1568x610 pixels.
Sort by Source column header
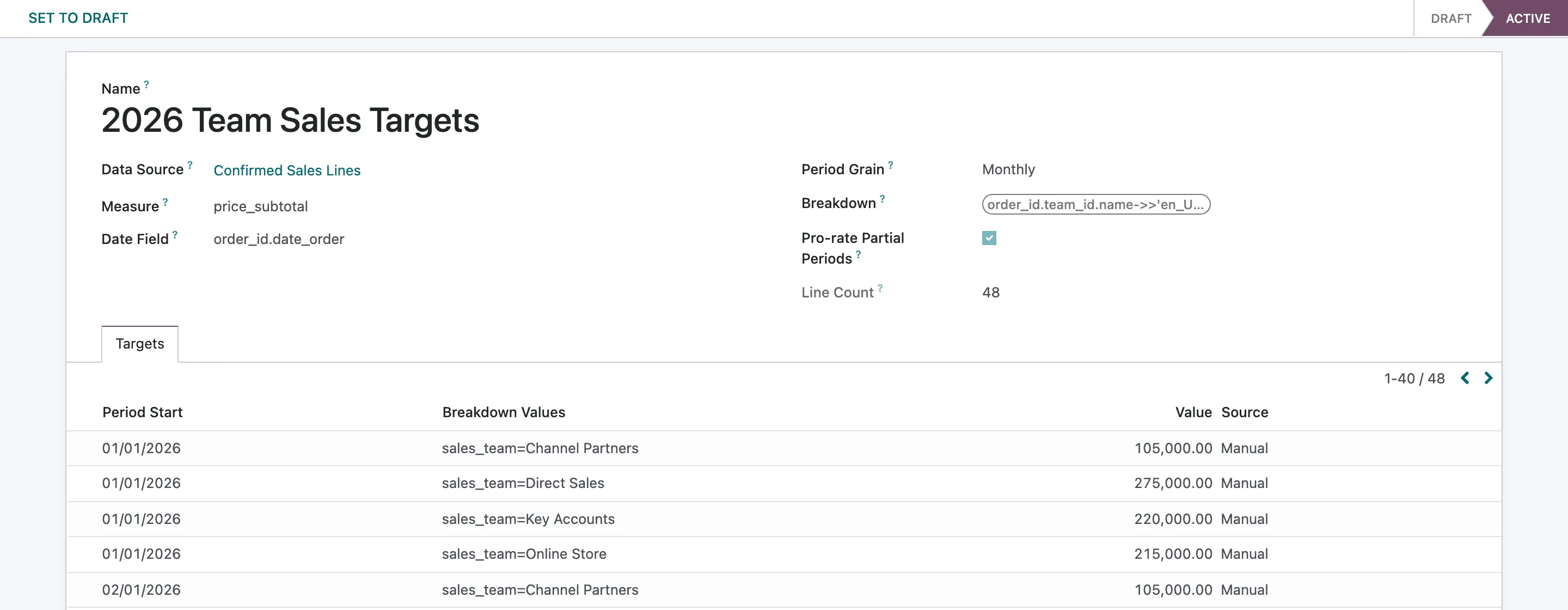[x=1245, y=412]
